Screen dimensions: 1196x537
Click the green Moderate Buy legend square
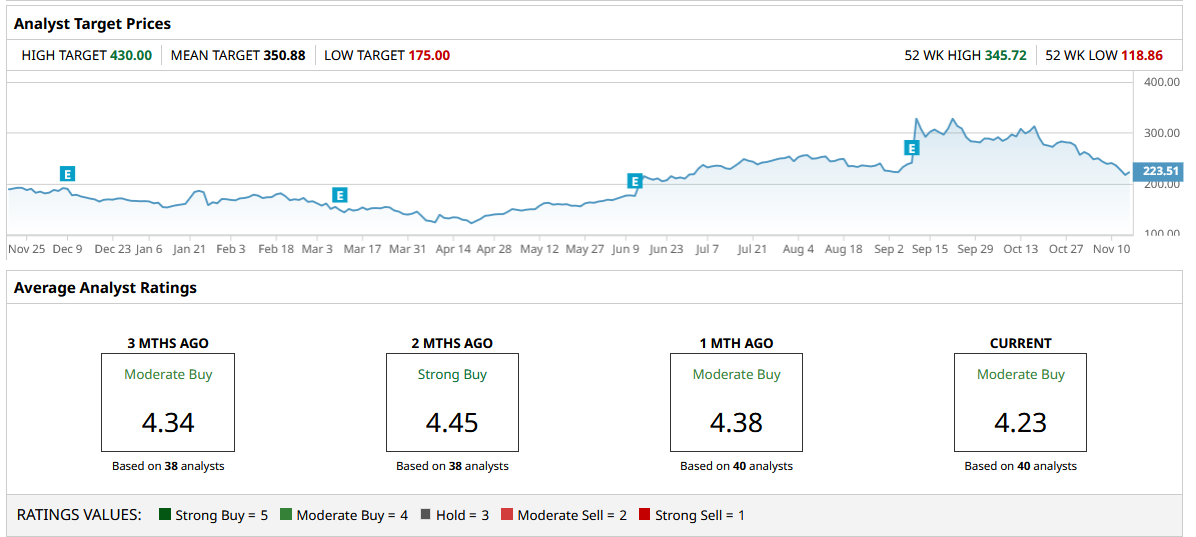pyautogui.click(x=286, y=515)
